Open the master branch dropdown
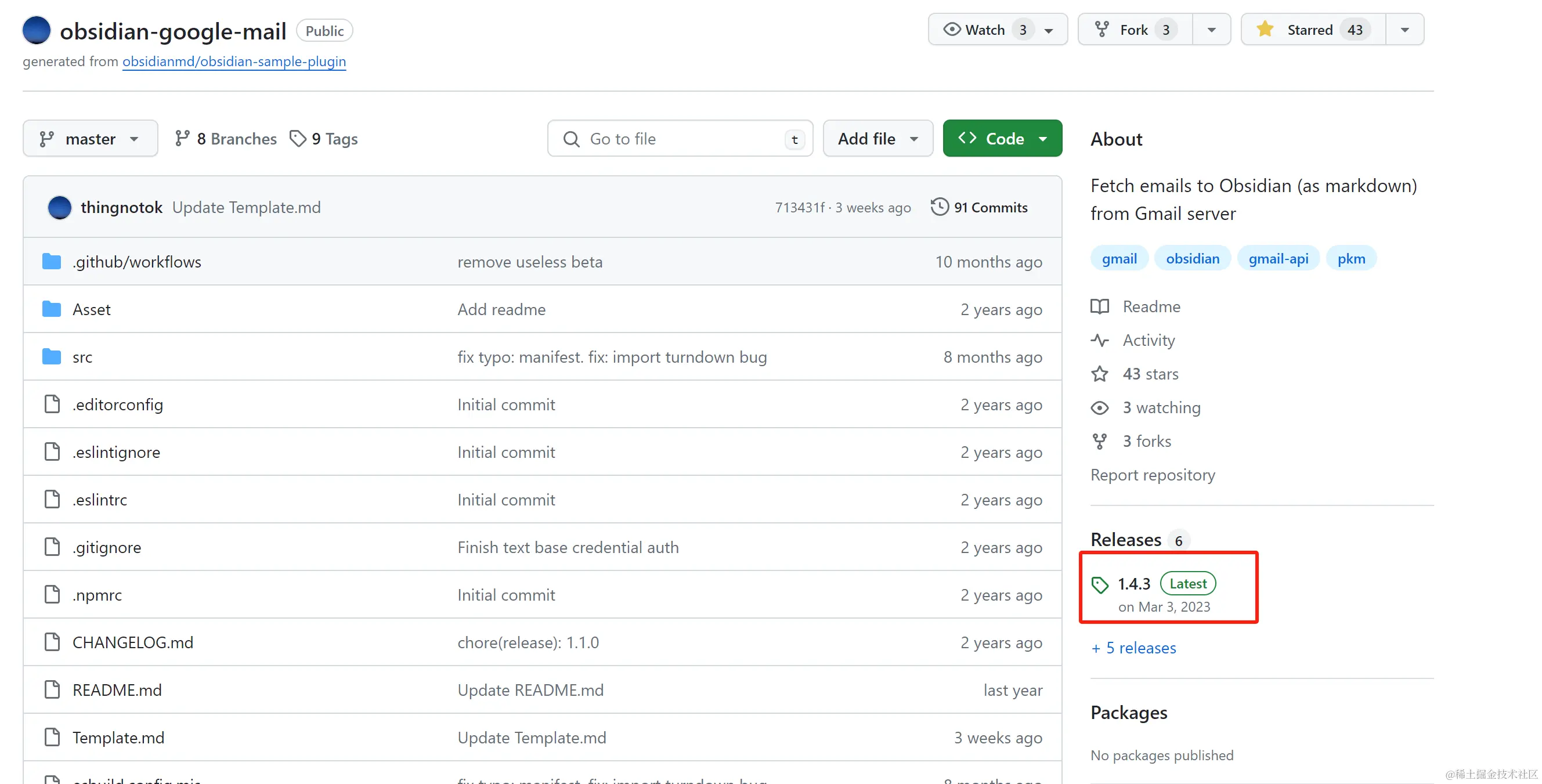The image size is (1542, 784). click(x=91, y=139)
